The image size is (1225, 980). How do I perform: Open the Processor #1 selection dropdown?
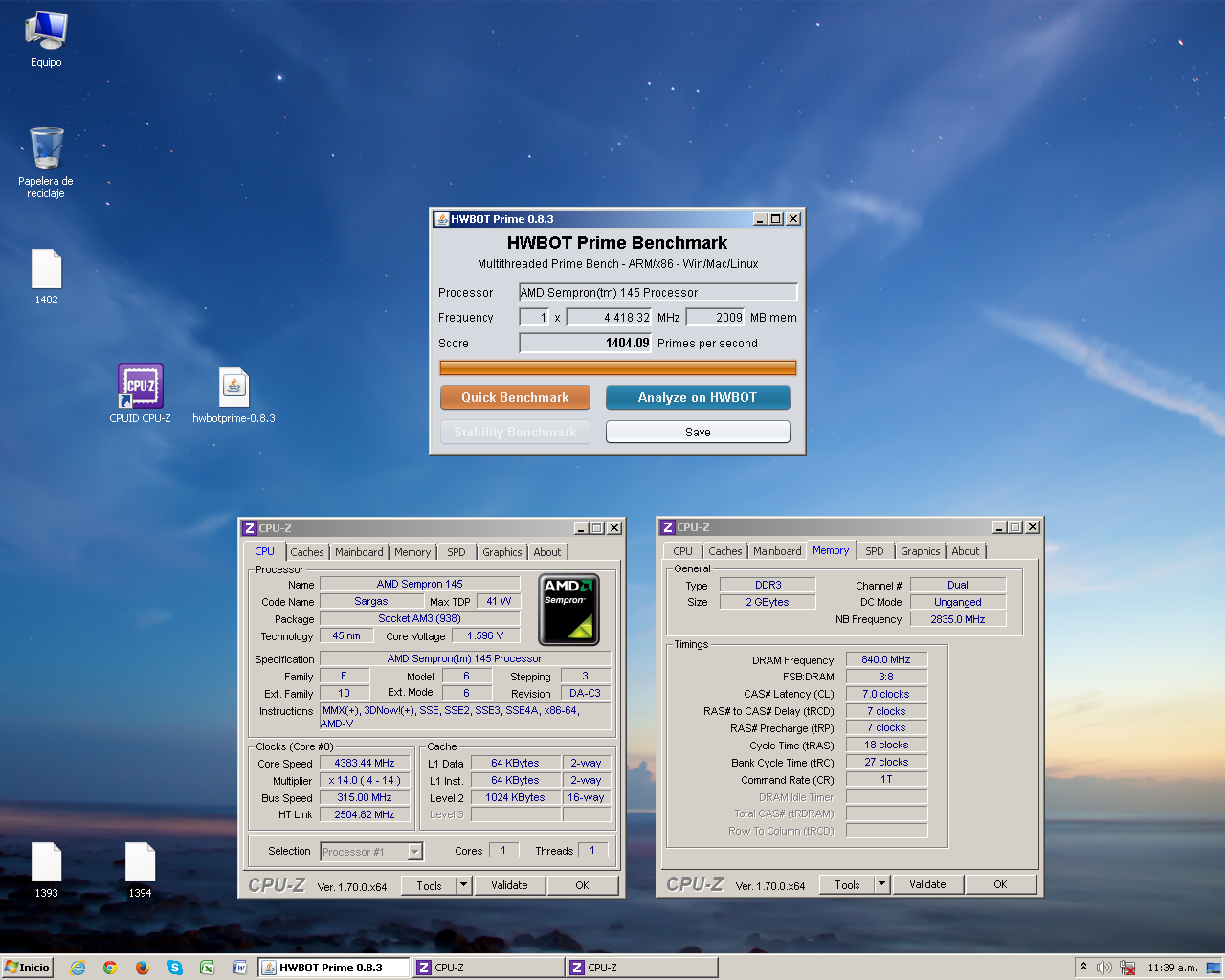[371, 851]
